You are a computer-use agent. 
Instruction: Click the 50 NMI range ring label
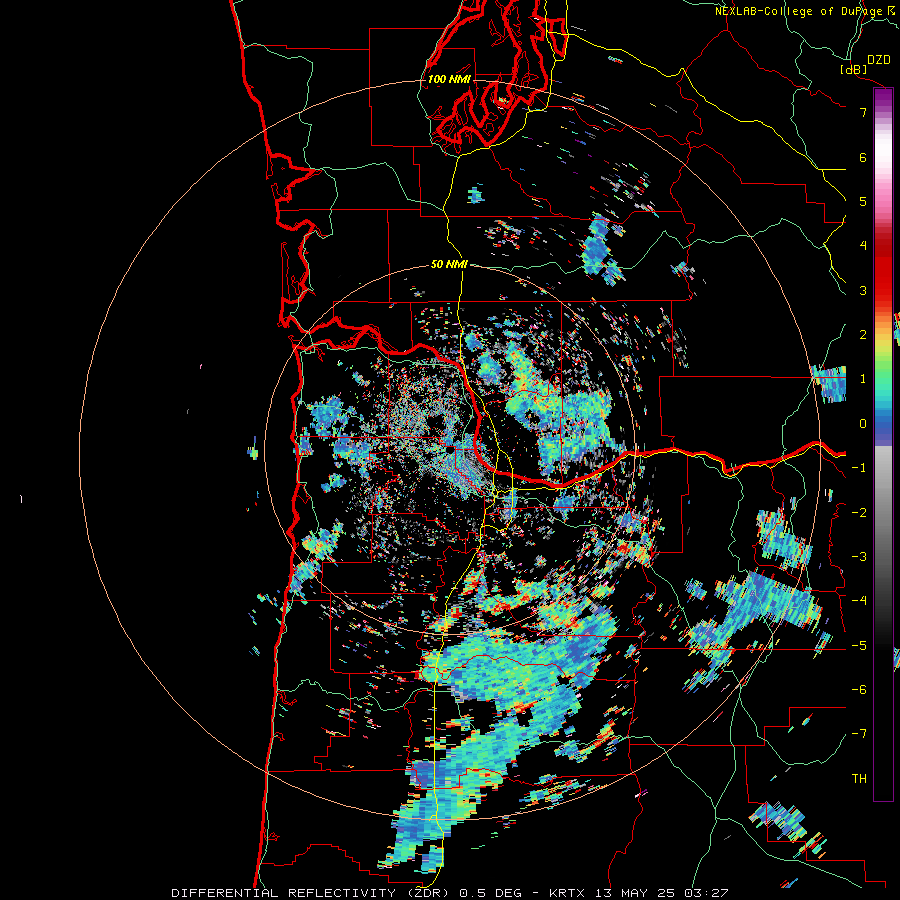pyautogui.click(x=449, y=264)
